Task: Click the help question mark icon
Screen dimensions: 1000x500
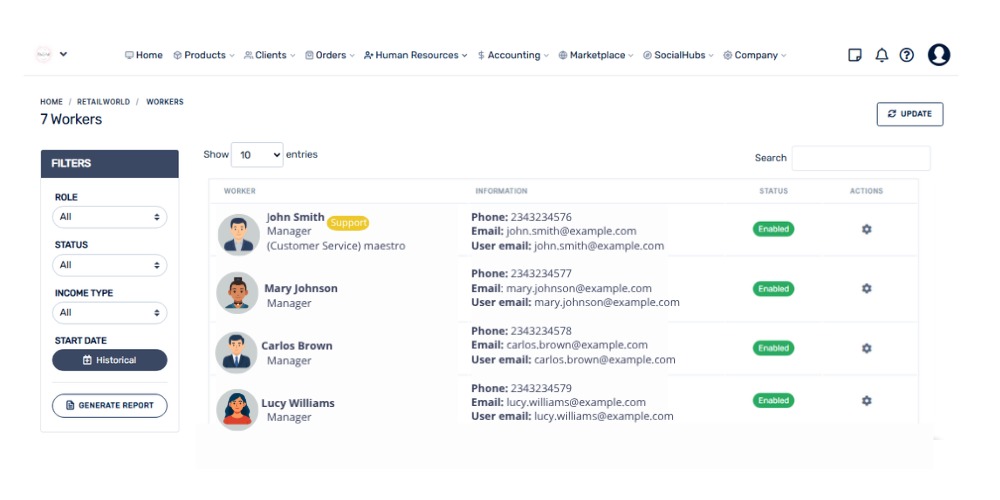Action: (x=907, y=56)
